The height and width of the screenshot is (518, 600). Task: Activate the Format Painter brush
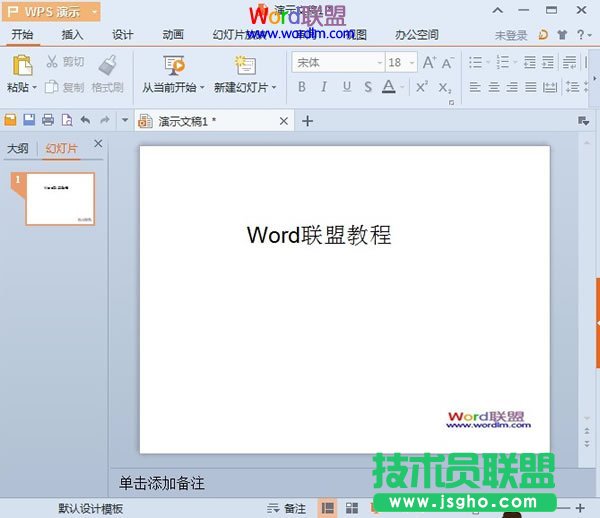[x=107, y=65]
